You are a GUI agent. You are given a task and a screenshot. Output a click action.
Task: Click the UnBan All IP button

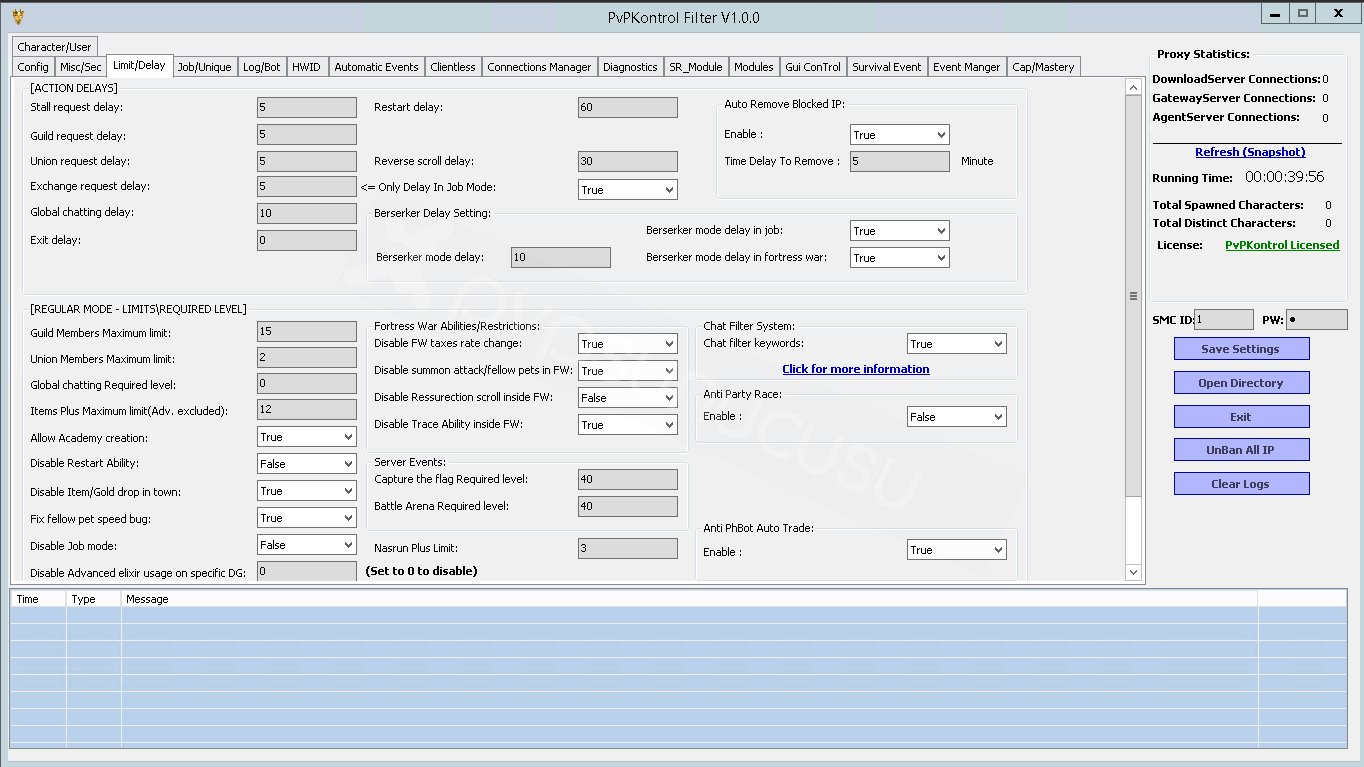1241,450
